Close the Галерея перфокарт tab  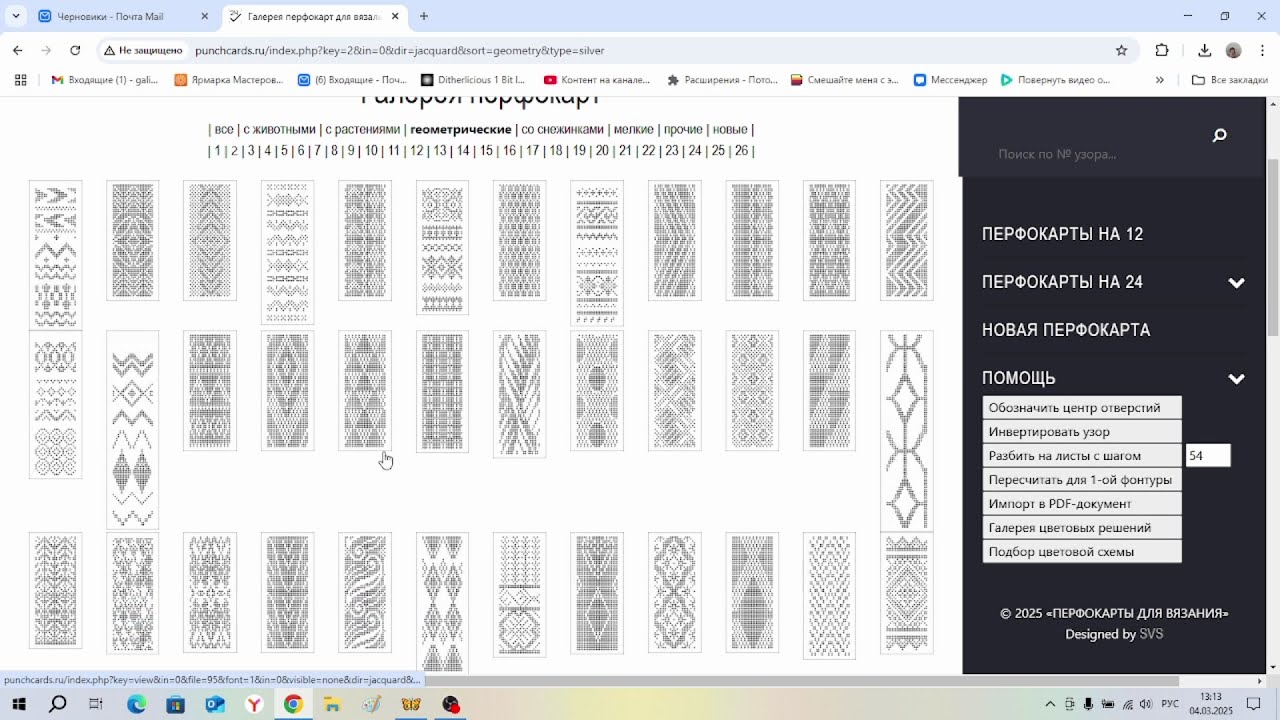(x=395, y=16)
